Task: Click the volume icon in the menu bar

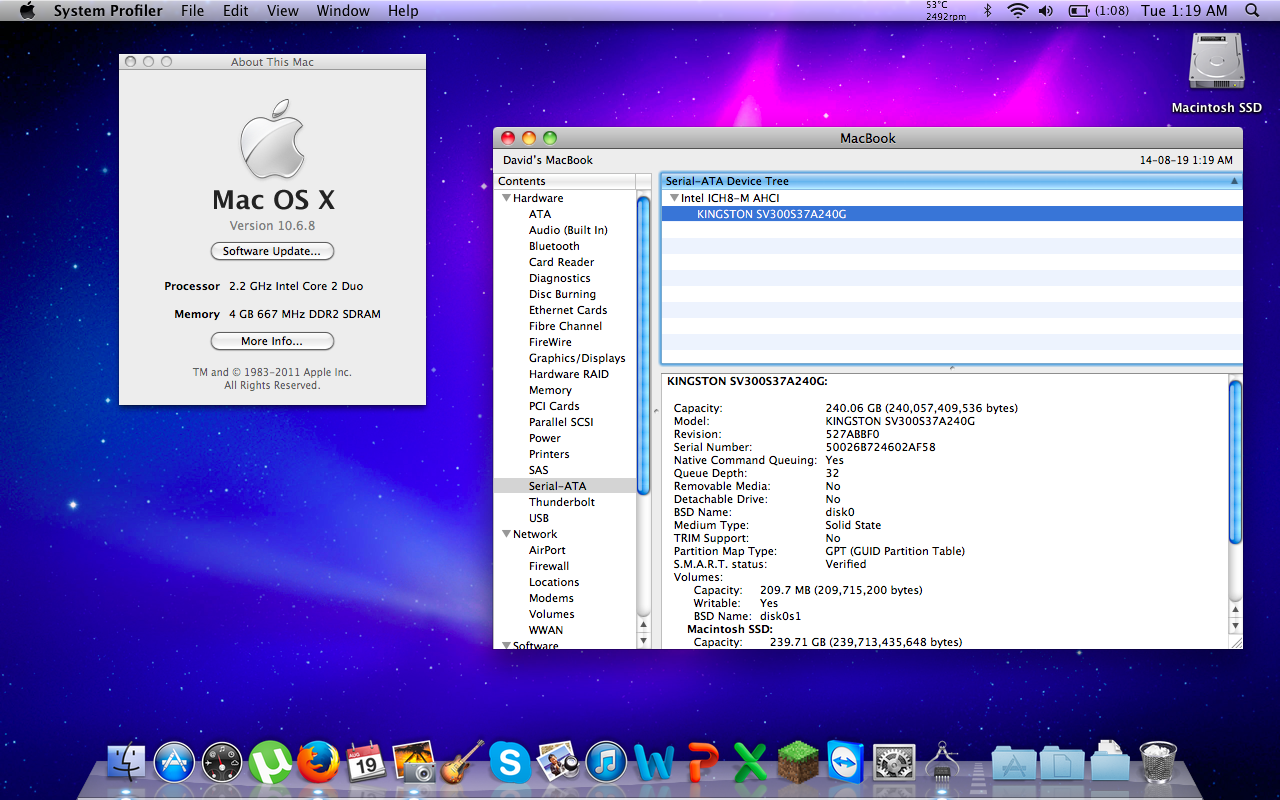Action: point(1046,11)
